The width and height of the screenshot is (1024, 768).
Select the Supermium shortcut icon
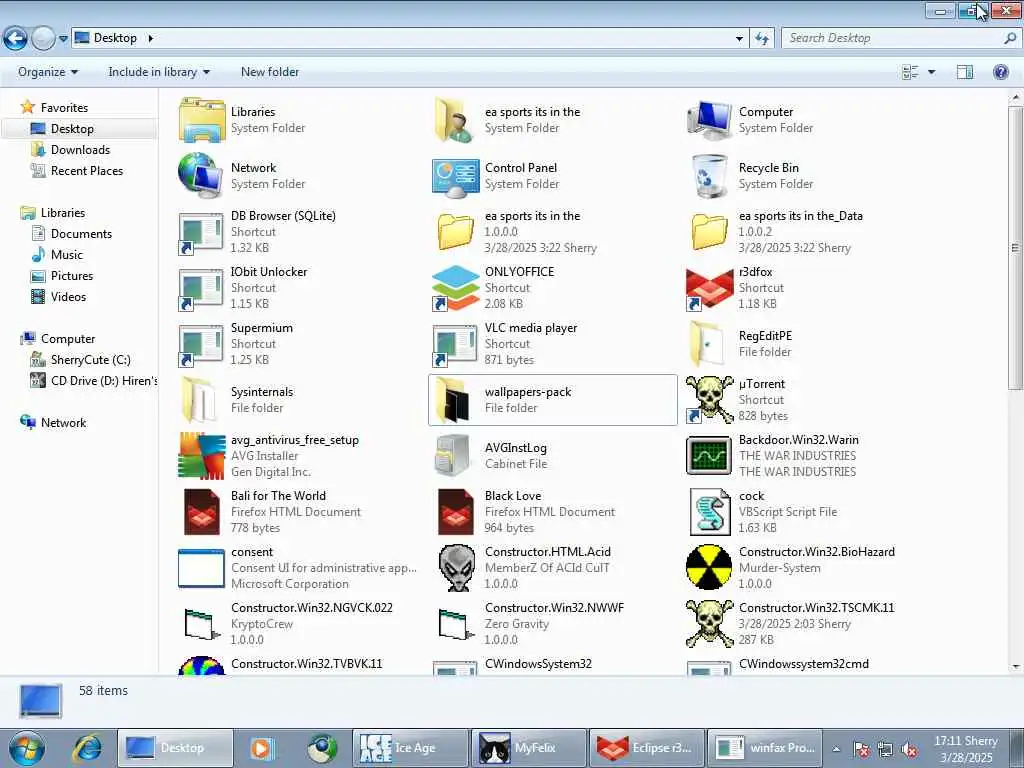(x=200, y=344)
